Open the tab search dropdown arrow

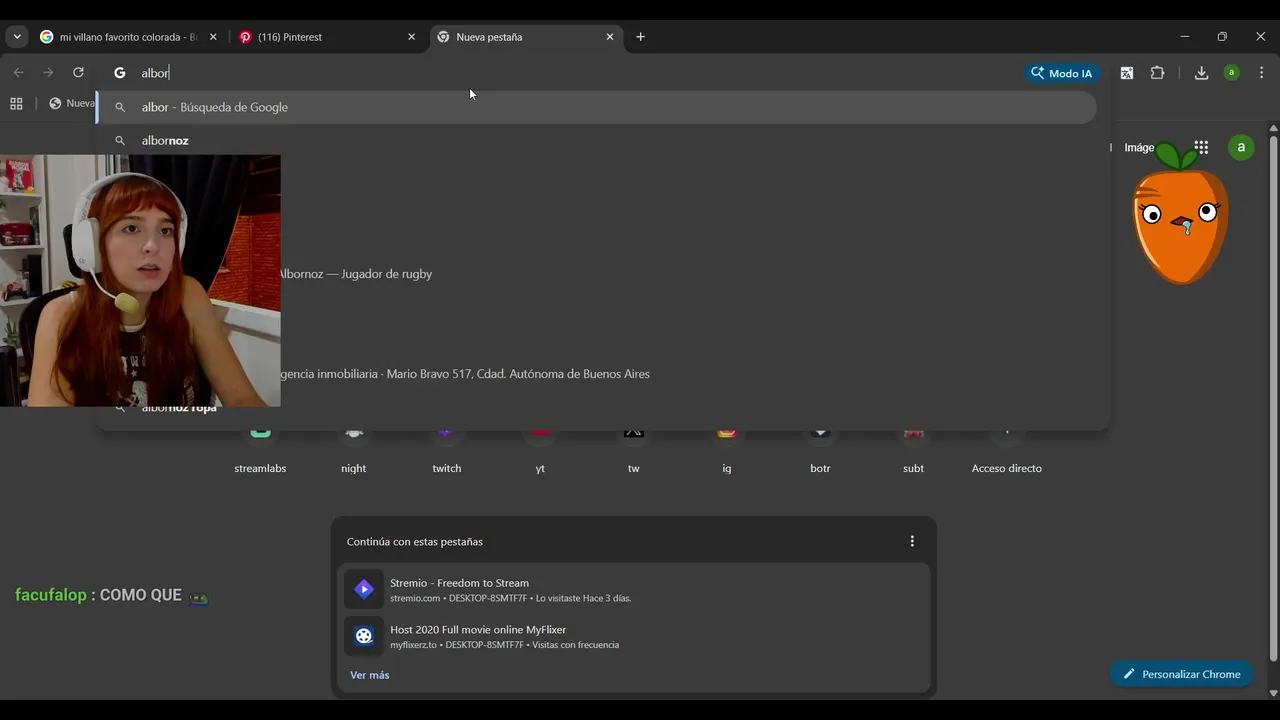[17, 37]
